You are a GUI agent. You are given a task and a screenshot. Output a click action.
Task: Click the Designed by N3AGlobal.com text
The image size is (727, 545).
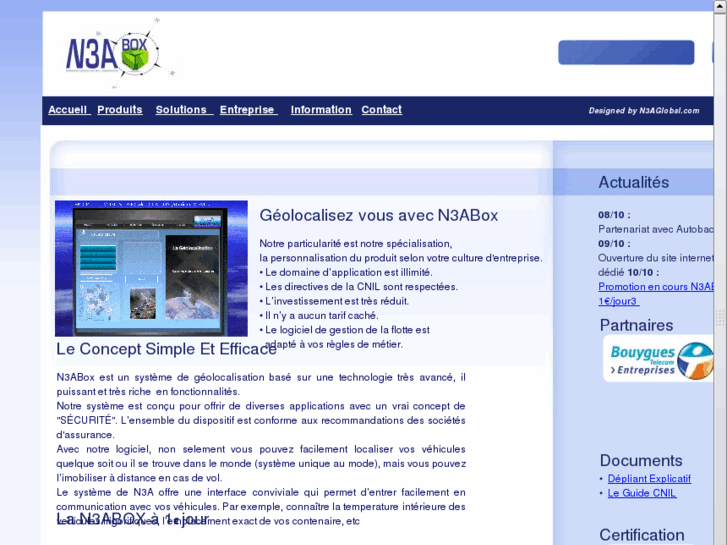pyautogui.click(x=644, y=110)
